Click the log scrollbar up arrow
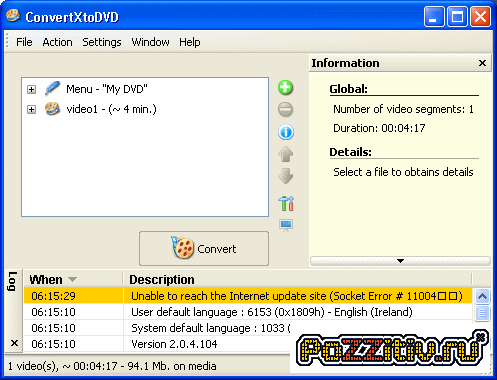497x380 pixels. pos(482,296)
